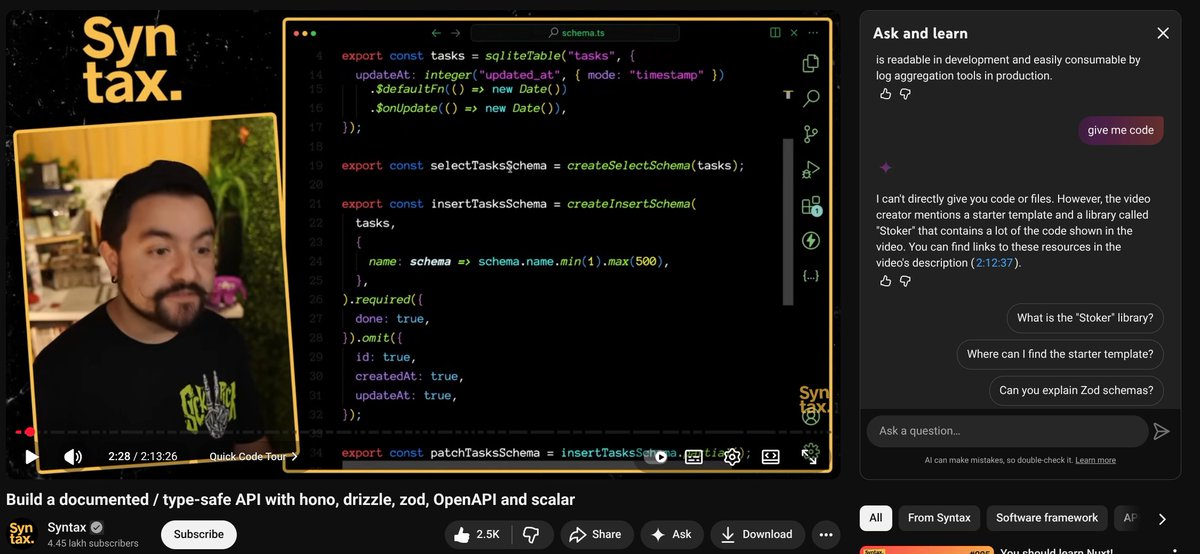Mute the video volume
The width and height of the screenshot is (1200, 554).
click(x=73, y=457)
